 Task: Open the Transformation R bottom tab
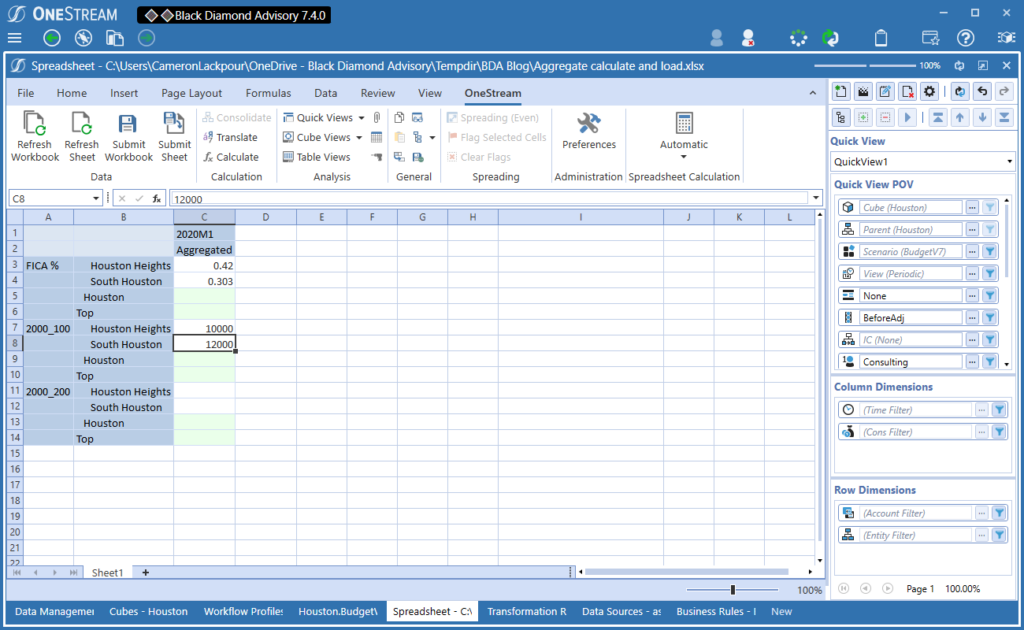(526, 612)
